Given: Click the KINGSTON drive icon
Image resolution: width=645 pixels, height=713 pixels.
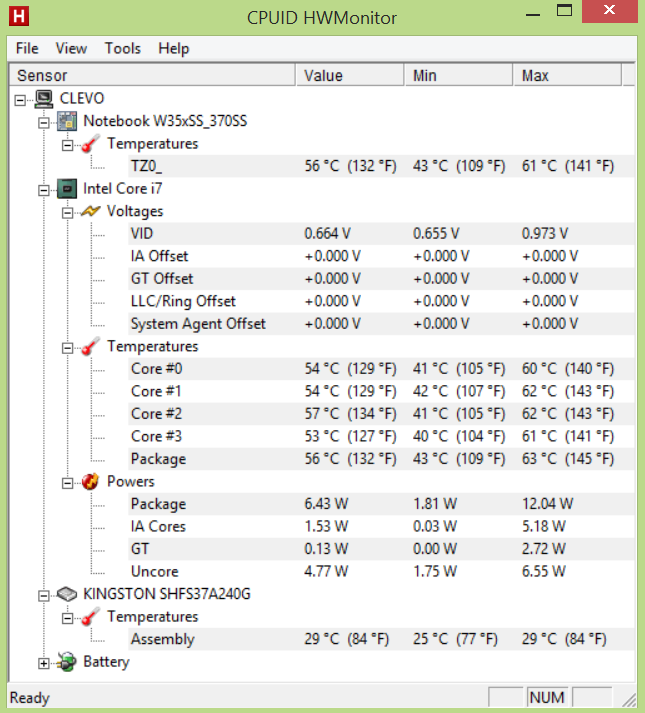Looking at the screenshot, I should (66, 594).
